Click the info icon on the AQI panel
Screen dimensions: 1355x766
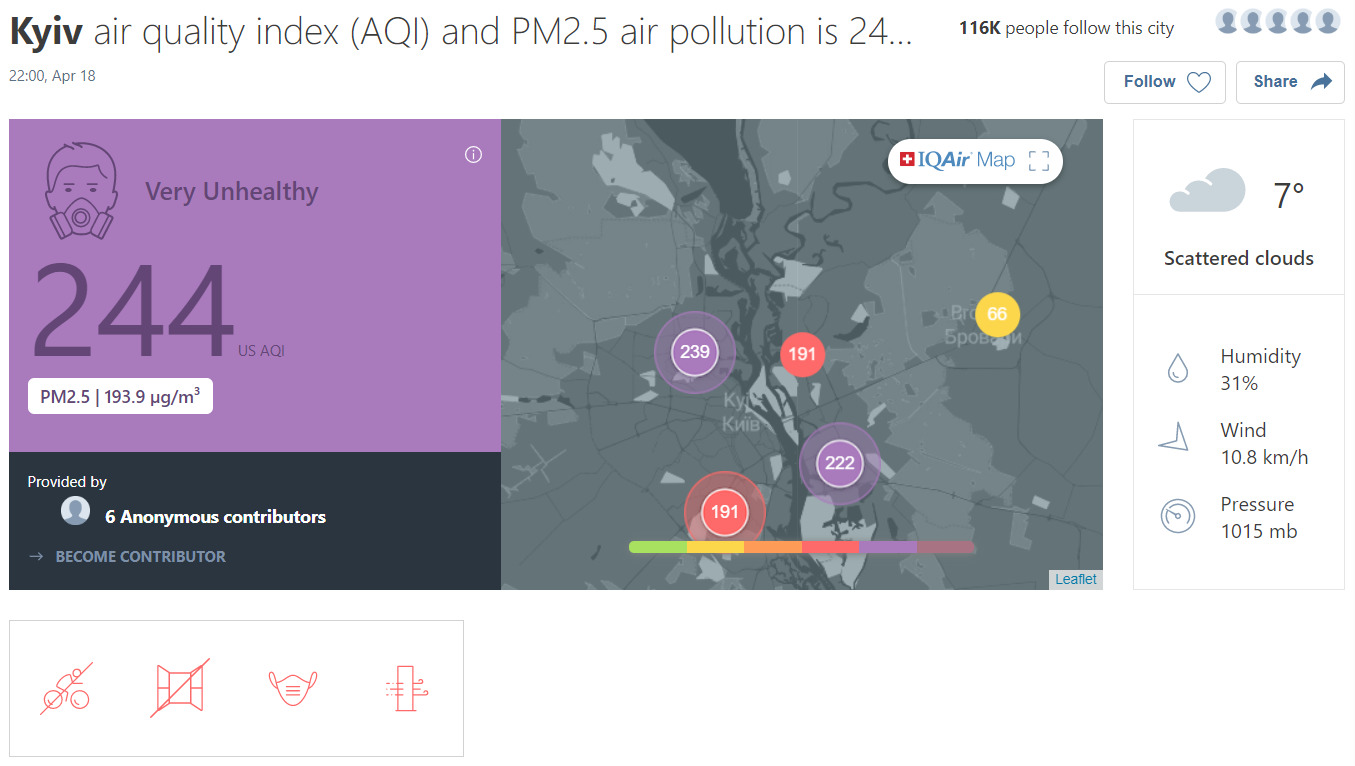474,154
